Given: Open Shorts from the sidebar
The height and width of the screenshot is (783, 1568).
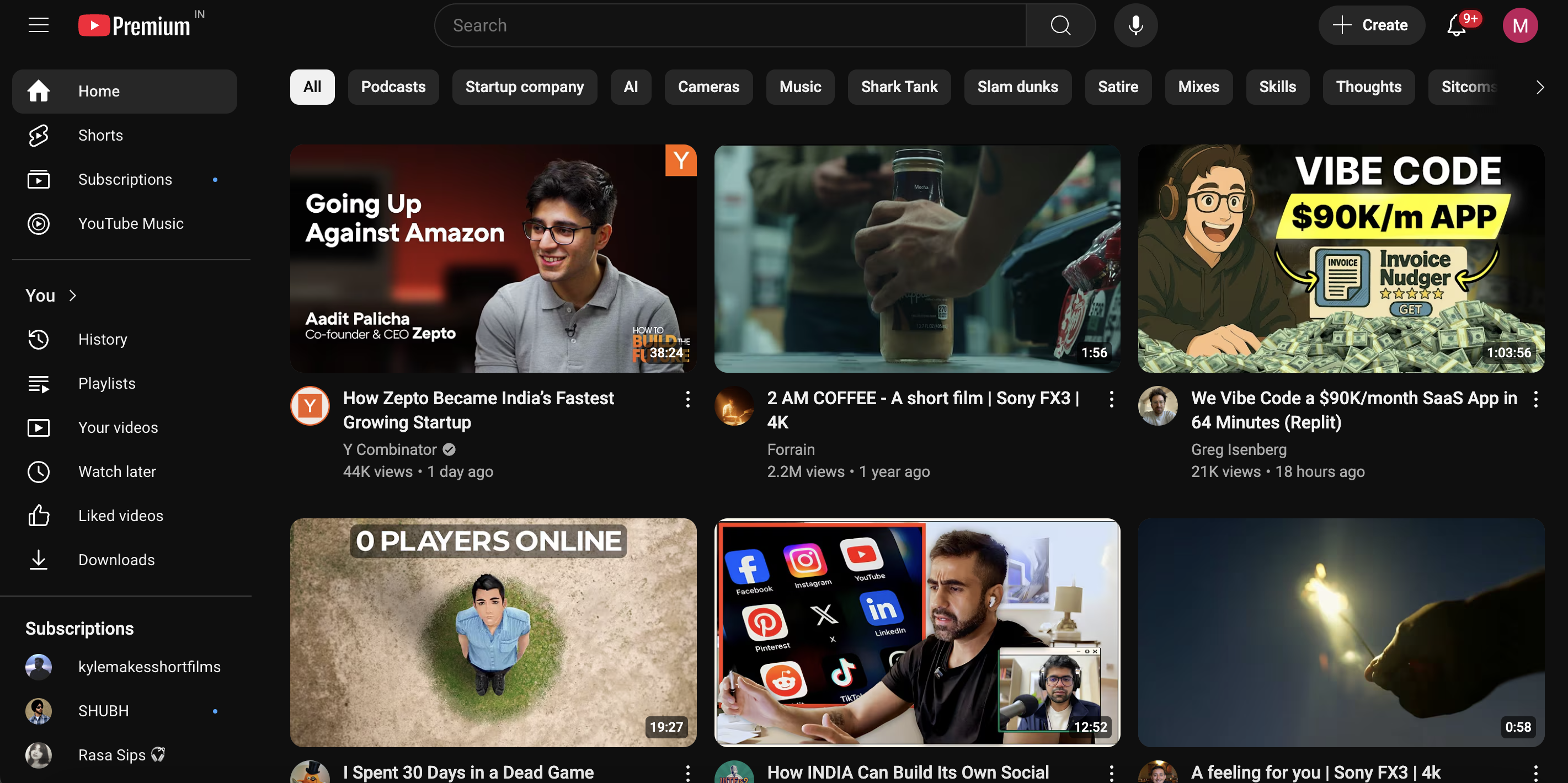Looking at the screenshot, I should pos(100,135).
